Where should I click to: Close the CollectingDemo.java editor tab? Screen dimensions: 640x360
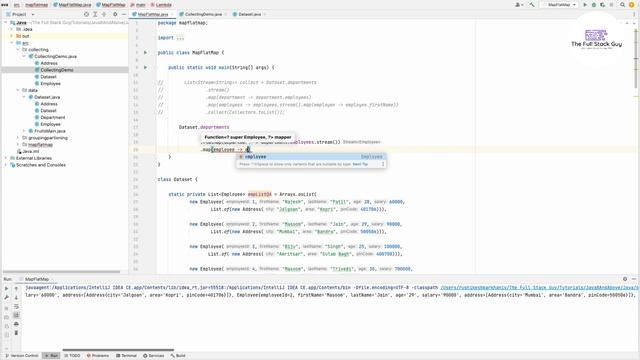[x=226, y=14]
